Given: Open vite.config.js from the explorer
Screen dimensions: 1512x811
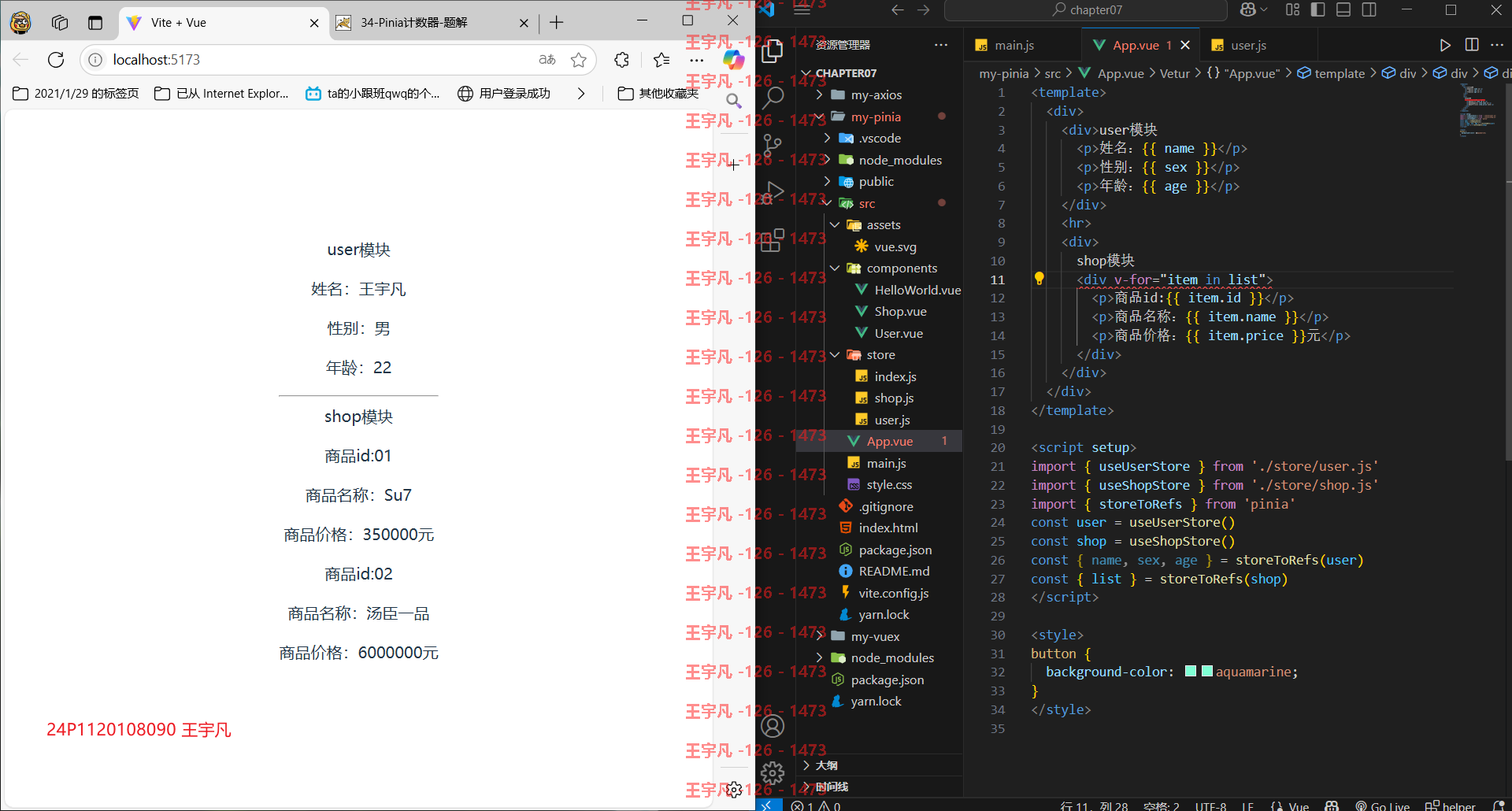Looking at the screenshot, I should [x=879, y=593].
